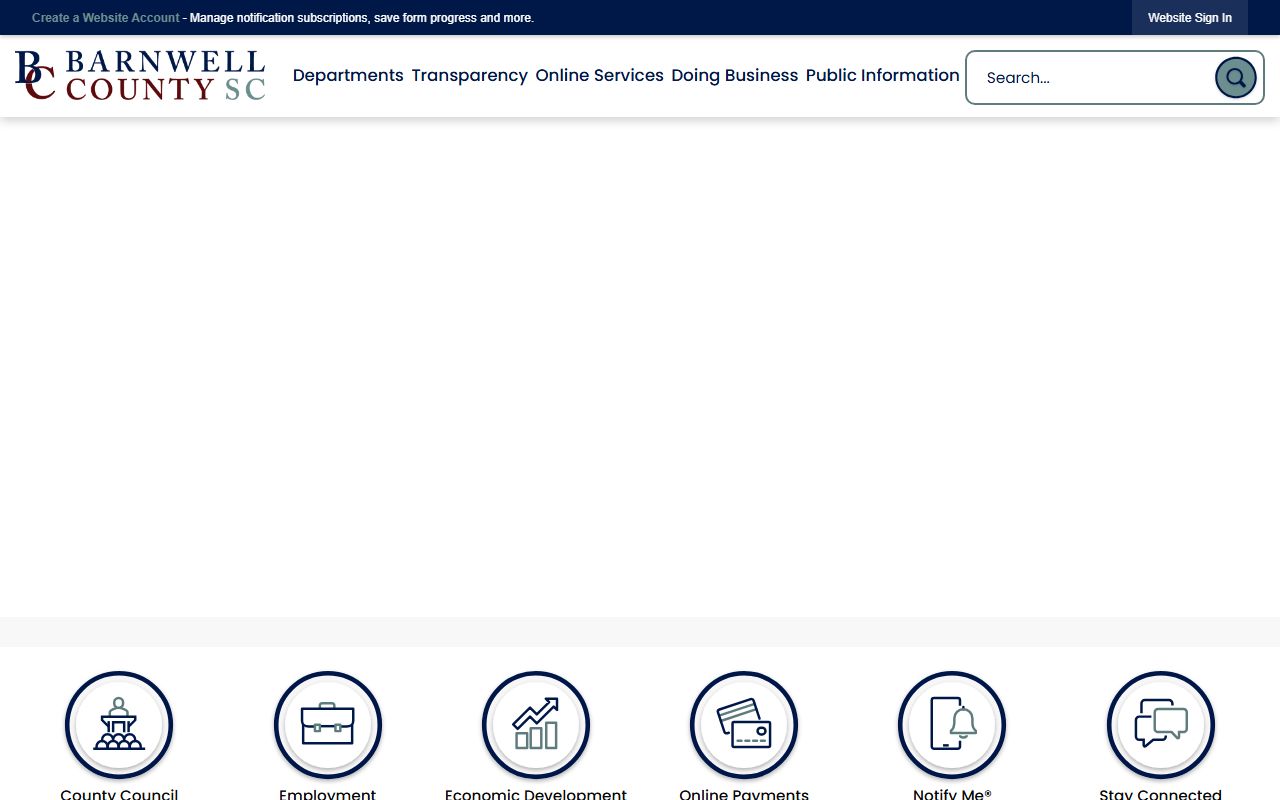Open the Online Services menu
1280x800 pixels.
point(600,75)
